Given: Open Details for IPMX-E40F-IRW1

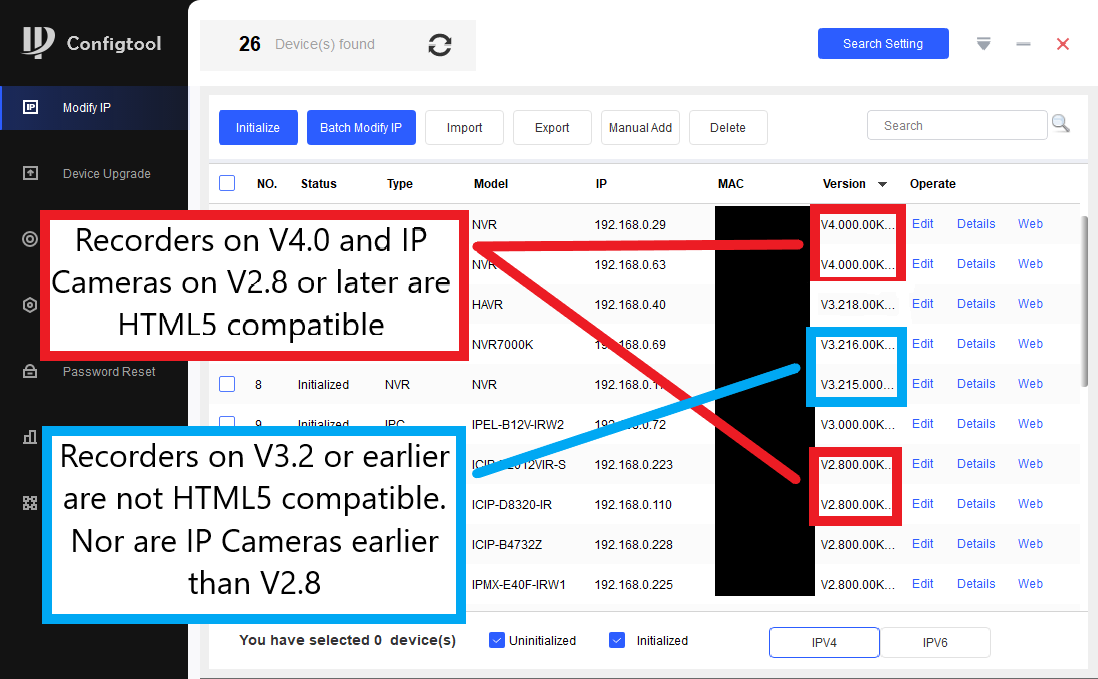Looking at the screenshot, I should pos(976,583).
